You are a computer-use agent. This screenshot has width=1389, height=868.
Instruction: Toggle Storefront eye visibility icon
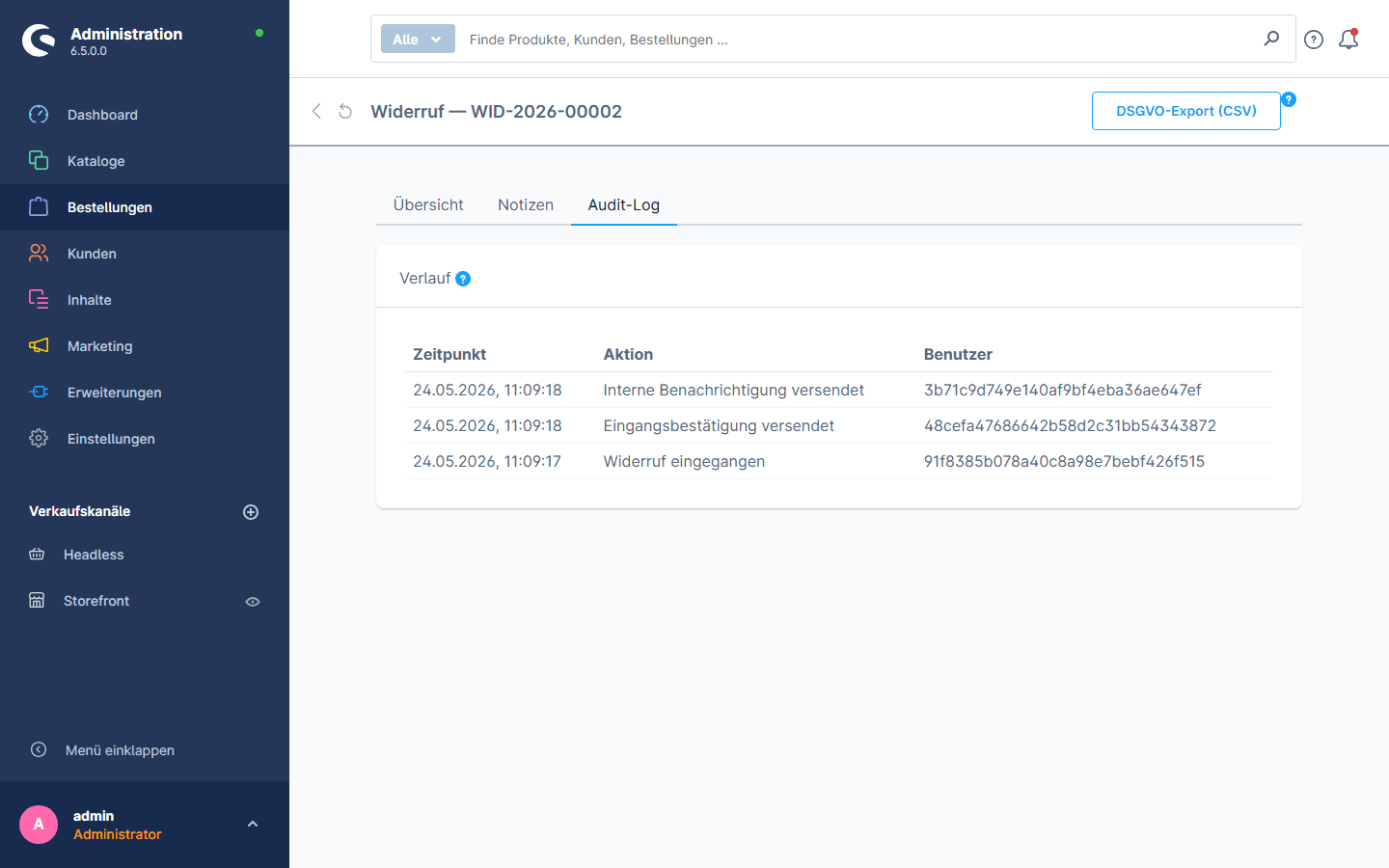253,602
